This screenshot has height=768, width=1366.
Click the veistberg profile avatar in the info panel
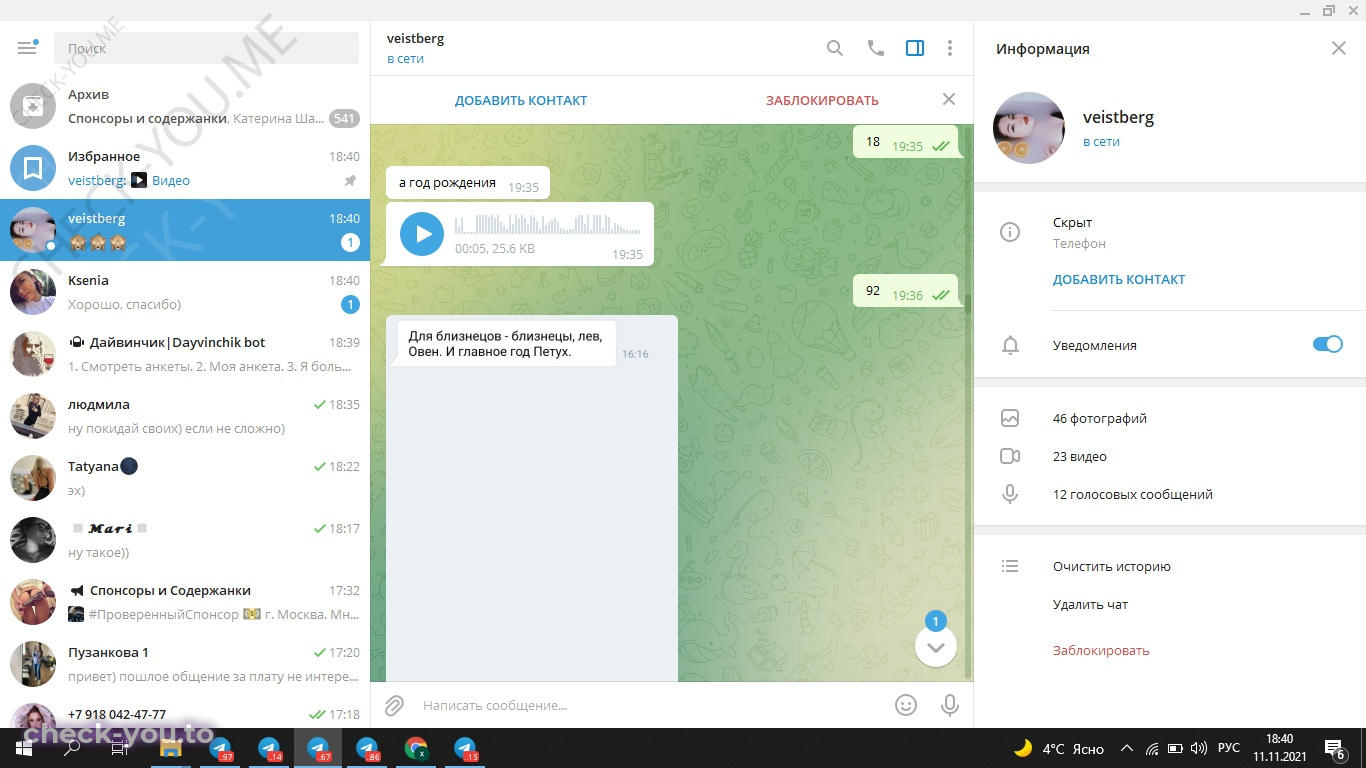(1029, 128)
